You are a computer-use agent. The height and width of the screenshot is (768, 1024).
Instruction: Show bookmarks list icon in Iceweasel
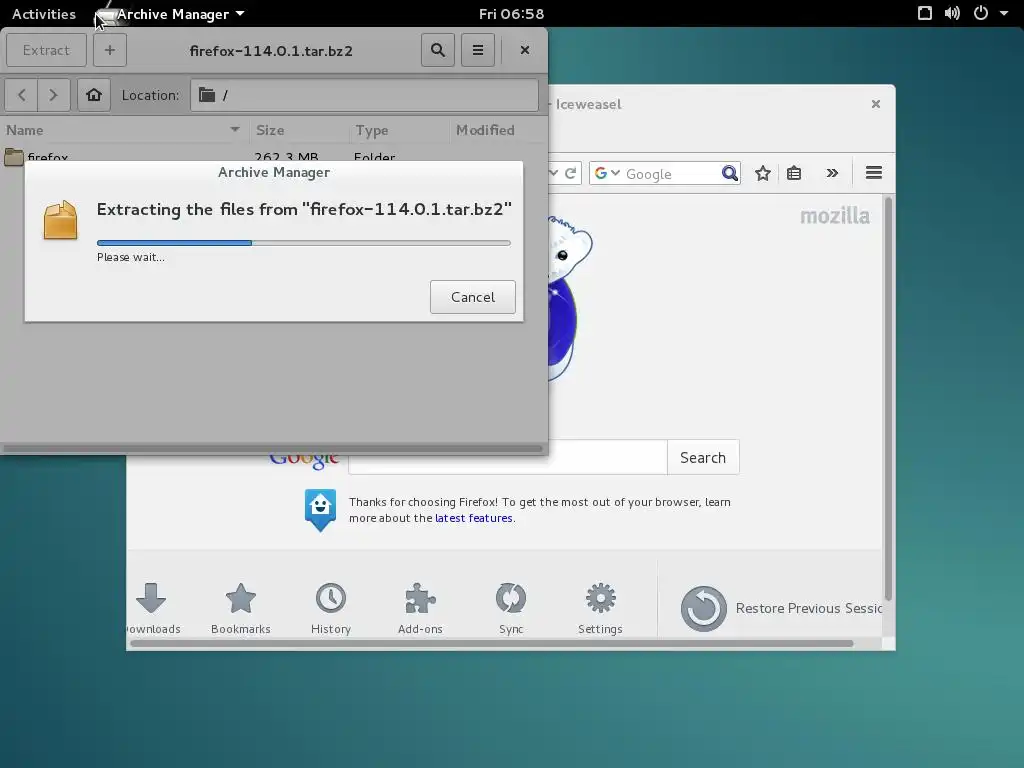point(794,173)
